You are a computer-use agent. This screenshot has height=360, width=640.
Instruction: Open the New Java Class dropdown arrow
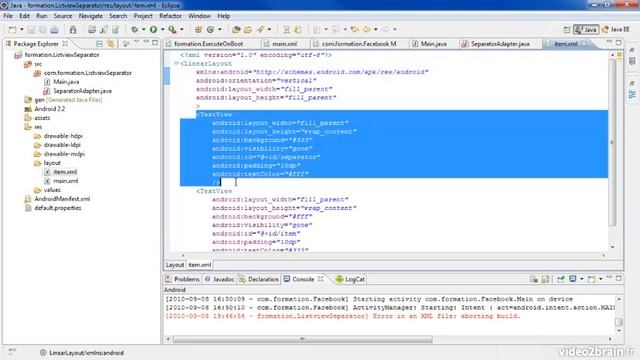[220, 29]
